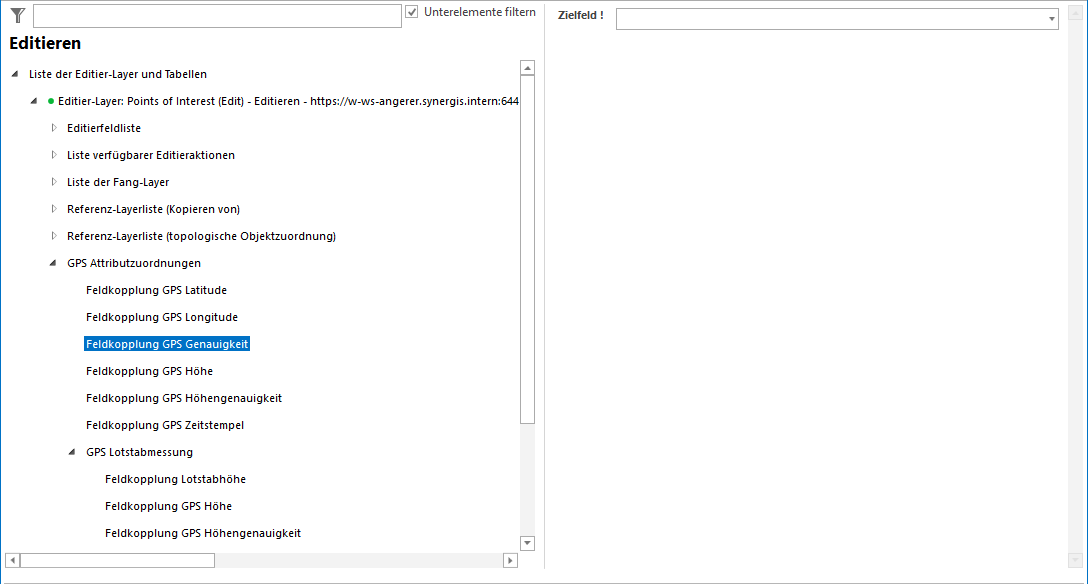Viewport: 1088px width, 584px height.
Task: Expand Liste verfügbarer Editieraktionen
Action: coord(54,155)
